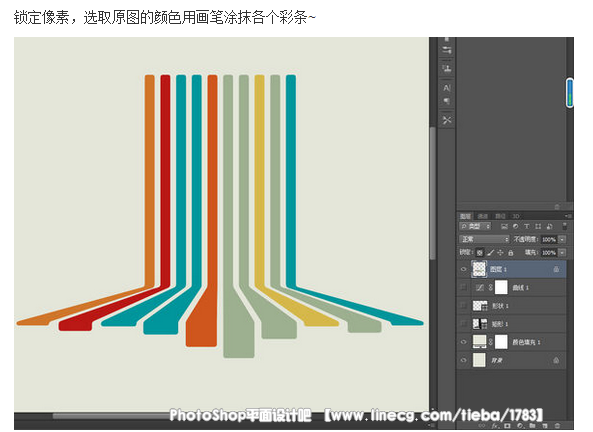Select the 曲线 1 curves adjustment icon
Image resolution: width=593 pixels, height=432 pixels.
point(480,287)
